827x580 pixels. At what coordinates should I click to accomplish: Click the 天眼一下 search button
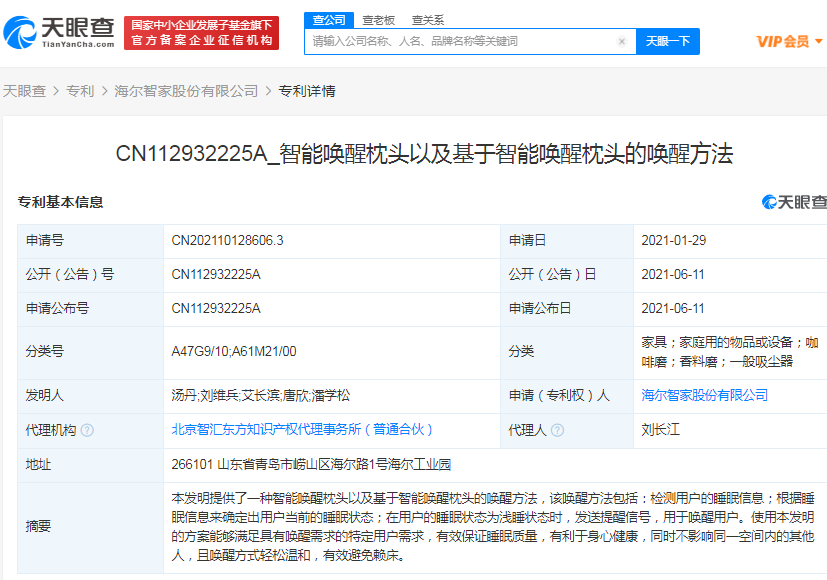pyautogui.click(x=667, y=42)
